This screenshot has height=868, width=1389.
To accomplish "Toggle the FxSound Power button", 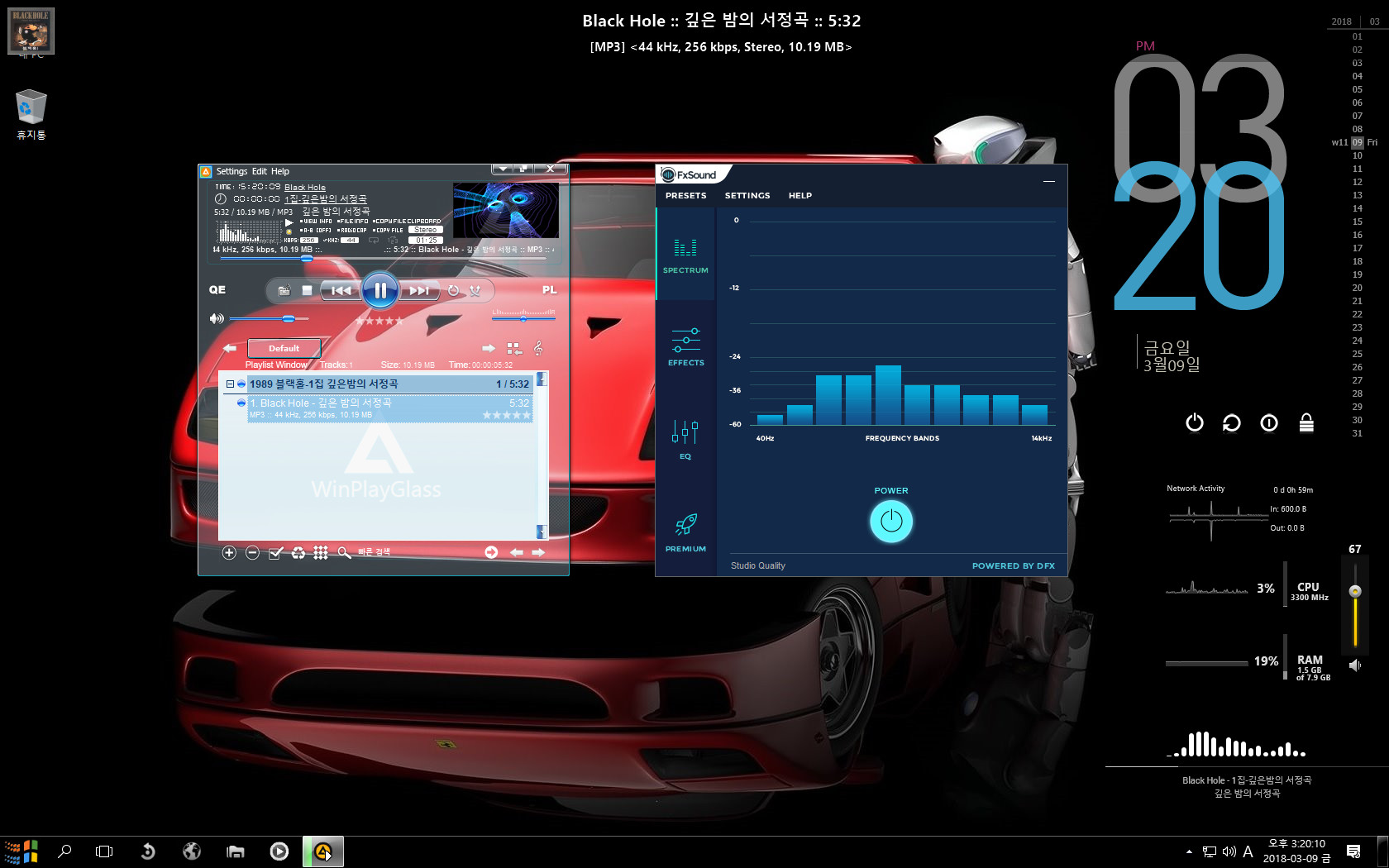I will 891,521.
